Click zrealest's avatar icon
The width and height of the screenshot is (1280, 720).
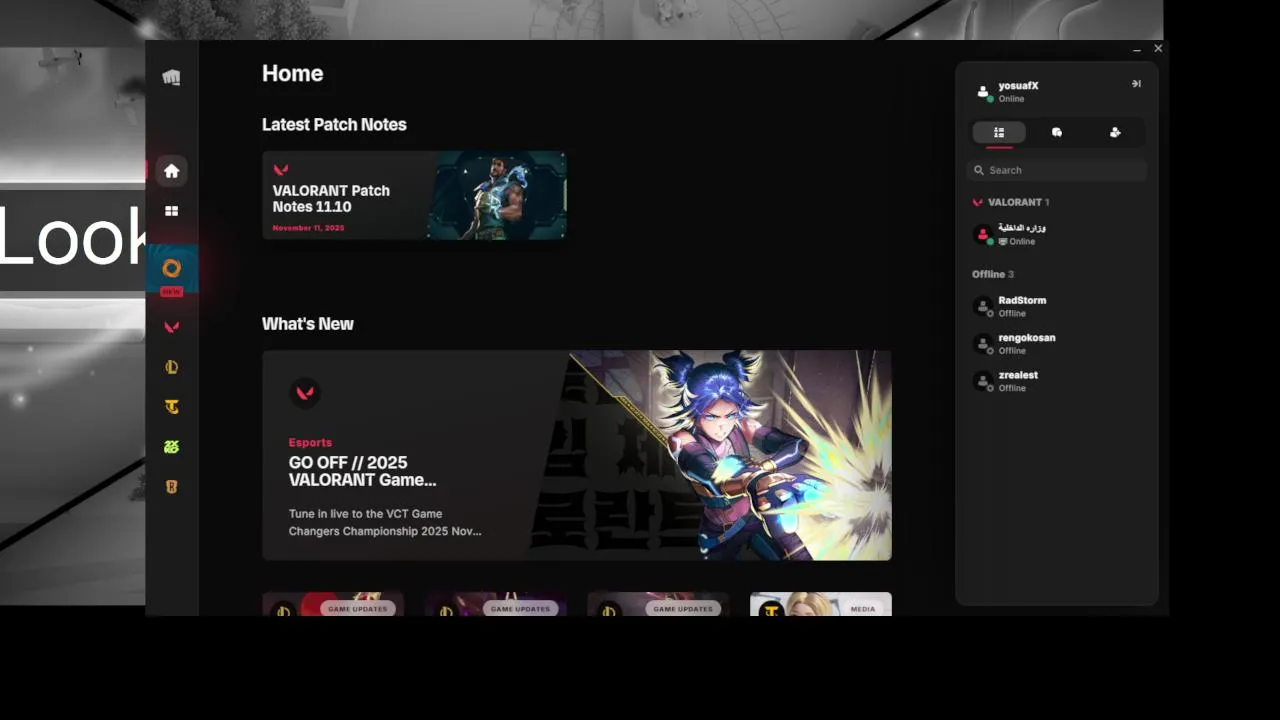pos(983,381)
